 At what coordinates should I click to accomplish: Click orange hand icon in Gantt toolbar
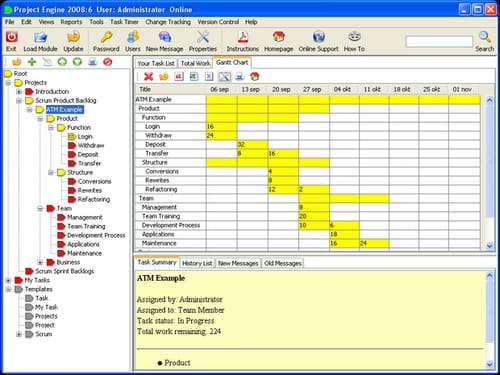click(x=164, y=77)
